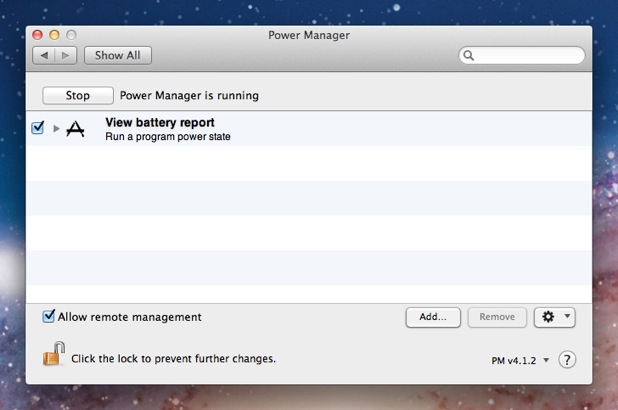Viewport: 618px width, 410px height.
Task: Expand the View battery report disclosure triangle
Action: click(56, 129)
